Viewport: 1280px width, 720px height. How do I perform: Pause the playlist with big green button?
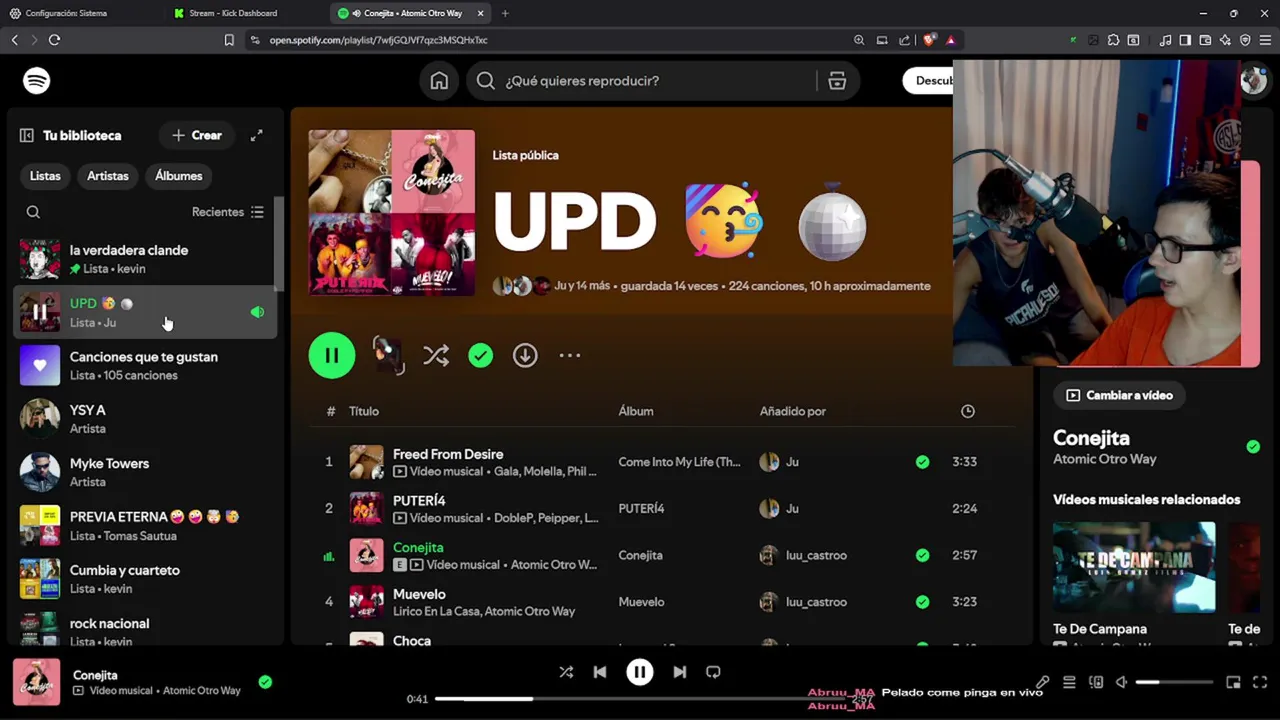click(332, 355)
